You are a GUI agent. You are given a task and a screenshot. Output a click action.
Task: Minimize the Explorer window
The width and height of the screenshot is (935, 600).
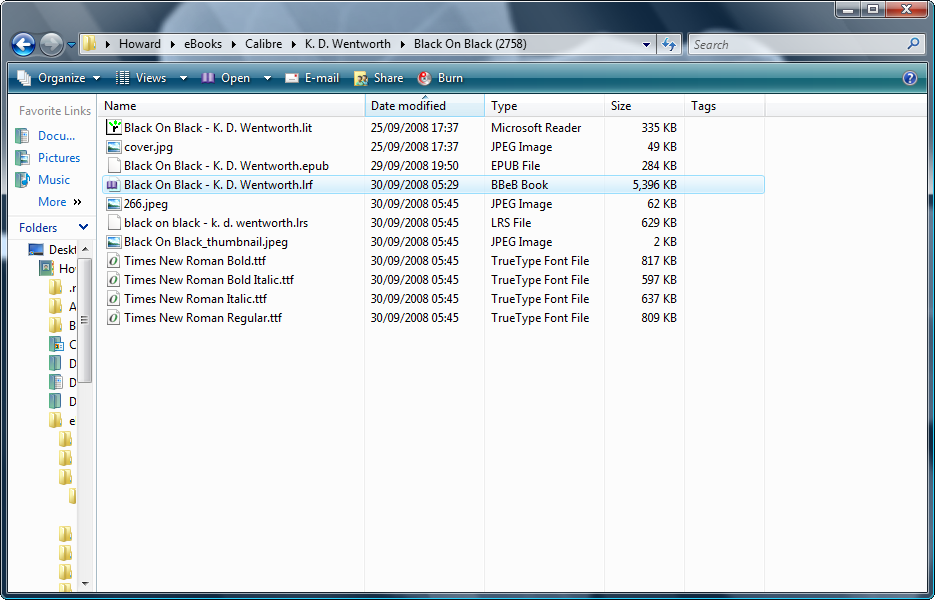point(847,9)
